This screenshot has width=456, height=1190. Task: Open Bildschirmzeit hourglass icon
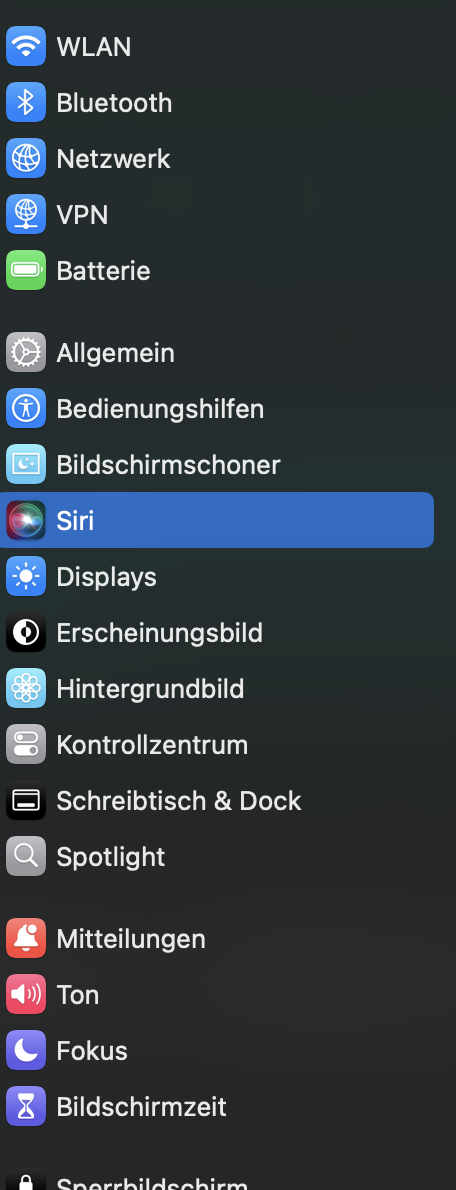click(x=26, y=1107)
